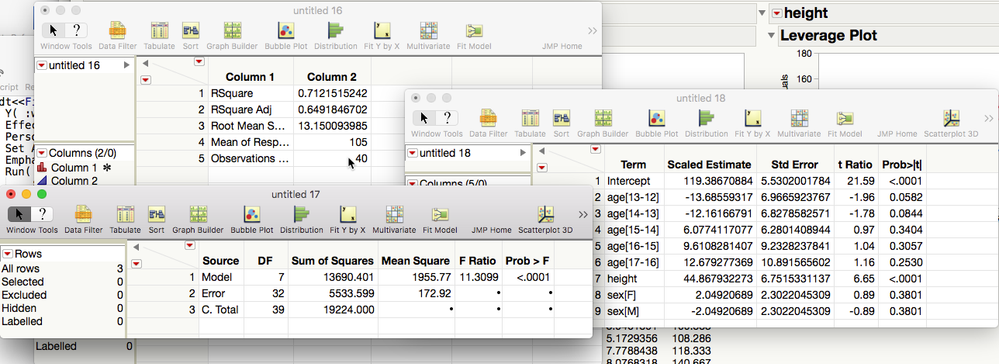The image size is (999, 364).
Task: Select Column 1 in columns list
Action: (75, 168)
